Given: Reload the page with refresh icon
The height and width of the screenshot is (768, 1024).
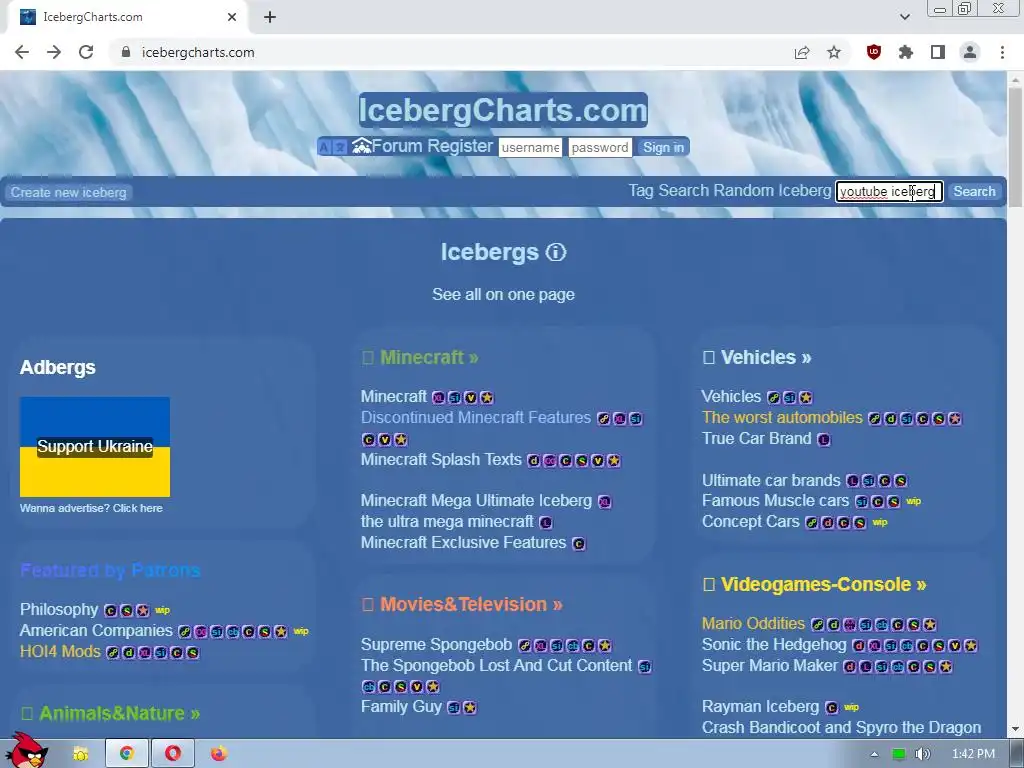Looking at the screenshot, I should tap(86, 52).
